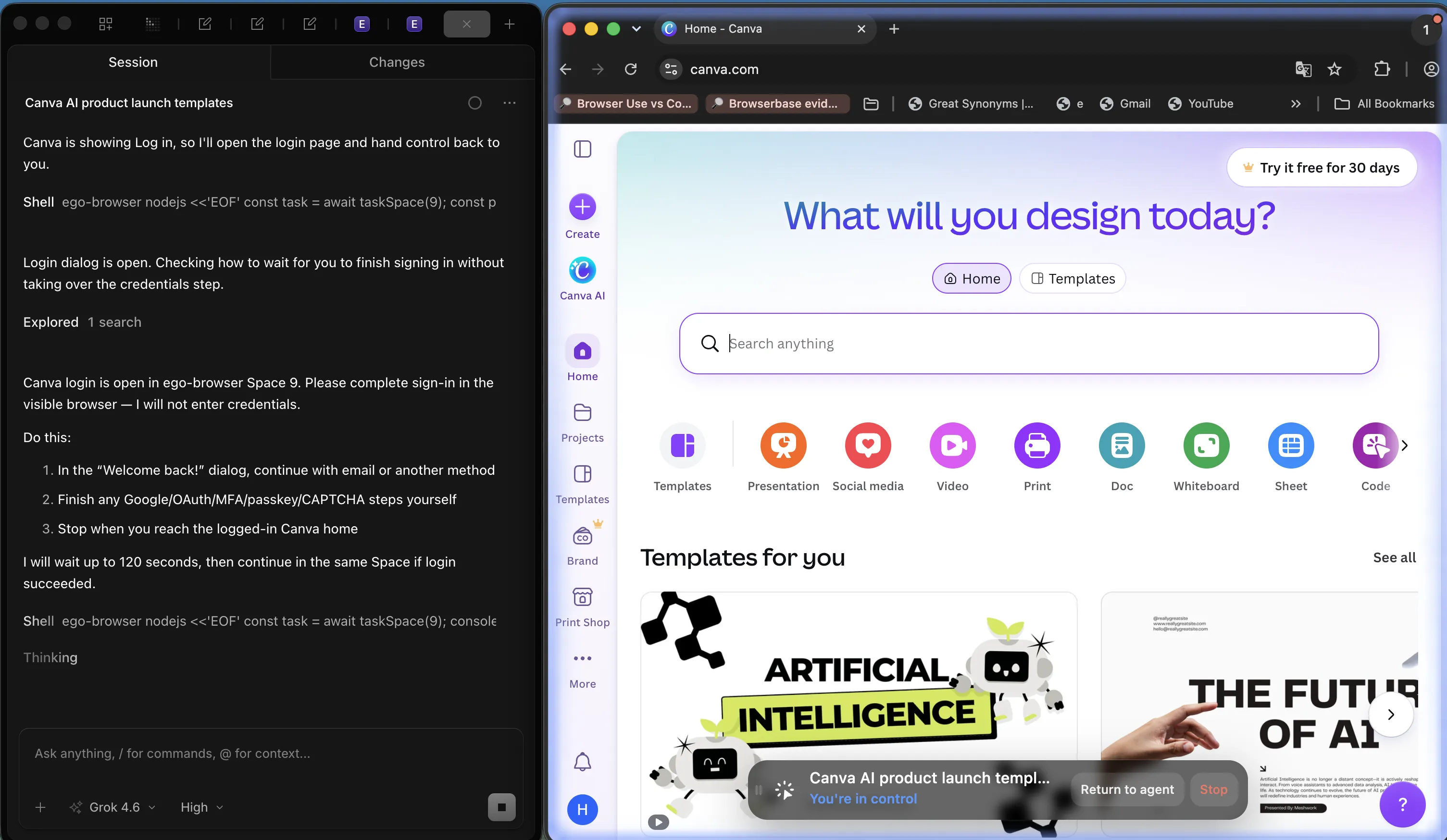Expand the Chrome tab search chevron
This screenshot has width=1447, height=840.
(x=636, y=29)
